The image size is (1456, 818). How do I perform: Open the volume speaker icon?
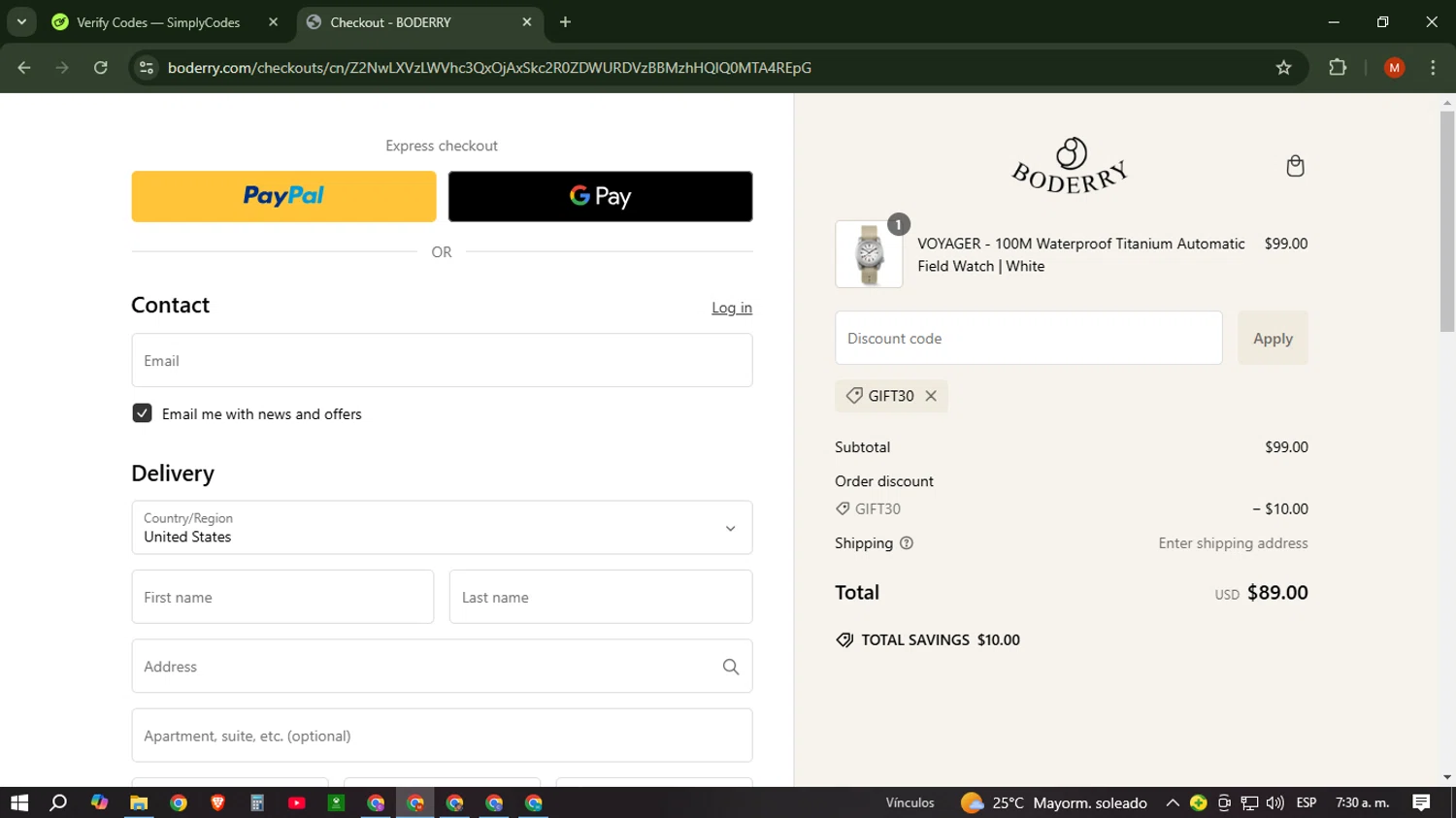[1275, 802]
